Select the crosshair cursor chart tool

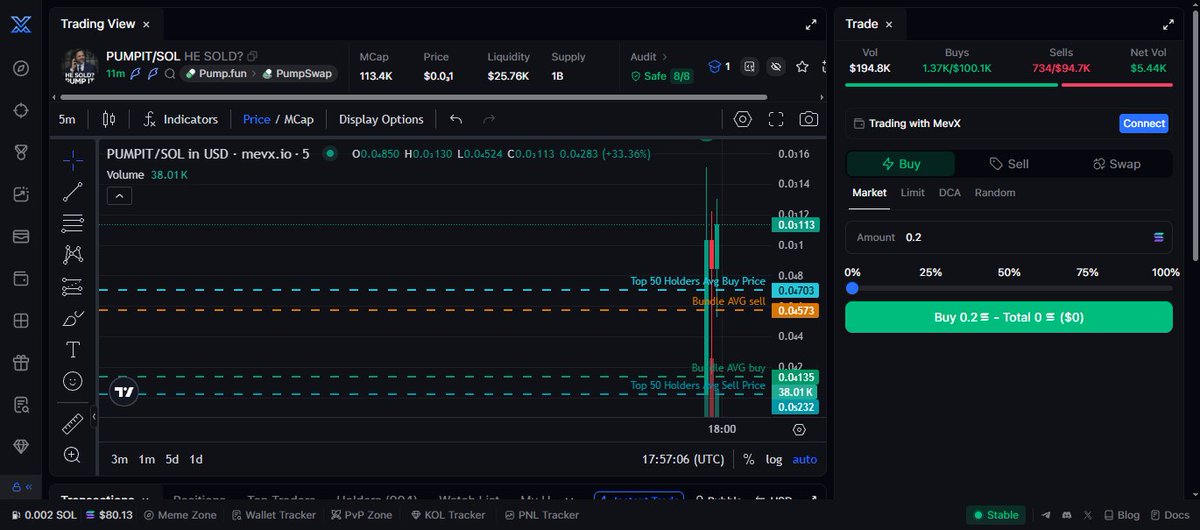[73, 160]
